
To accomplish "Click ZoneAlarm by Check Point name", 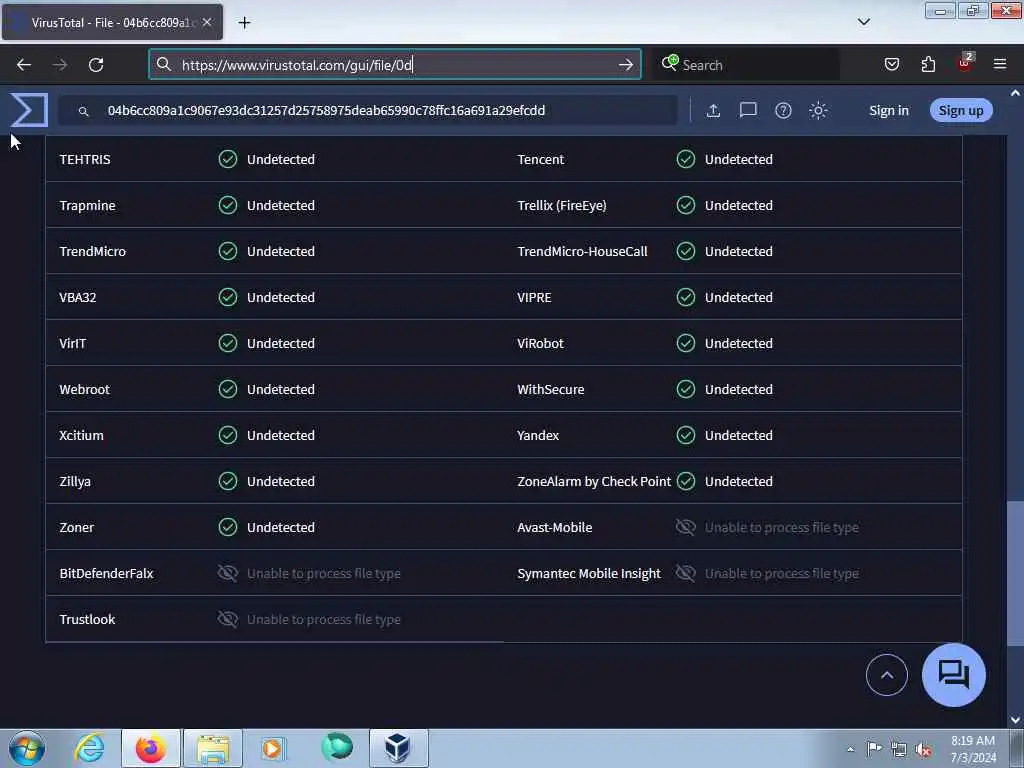I will [x=594, y=481].
